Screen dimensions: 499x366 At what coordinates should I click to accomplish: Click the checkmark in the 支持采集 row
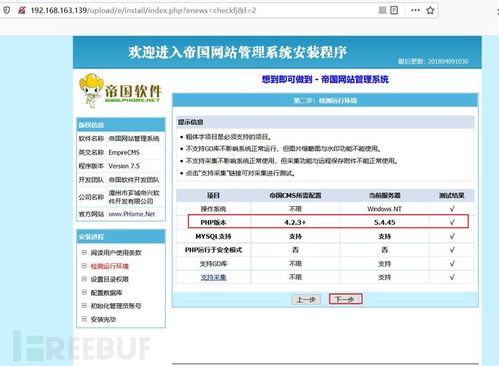click(452, 277)
